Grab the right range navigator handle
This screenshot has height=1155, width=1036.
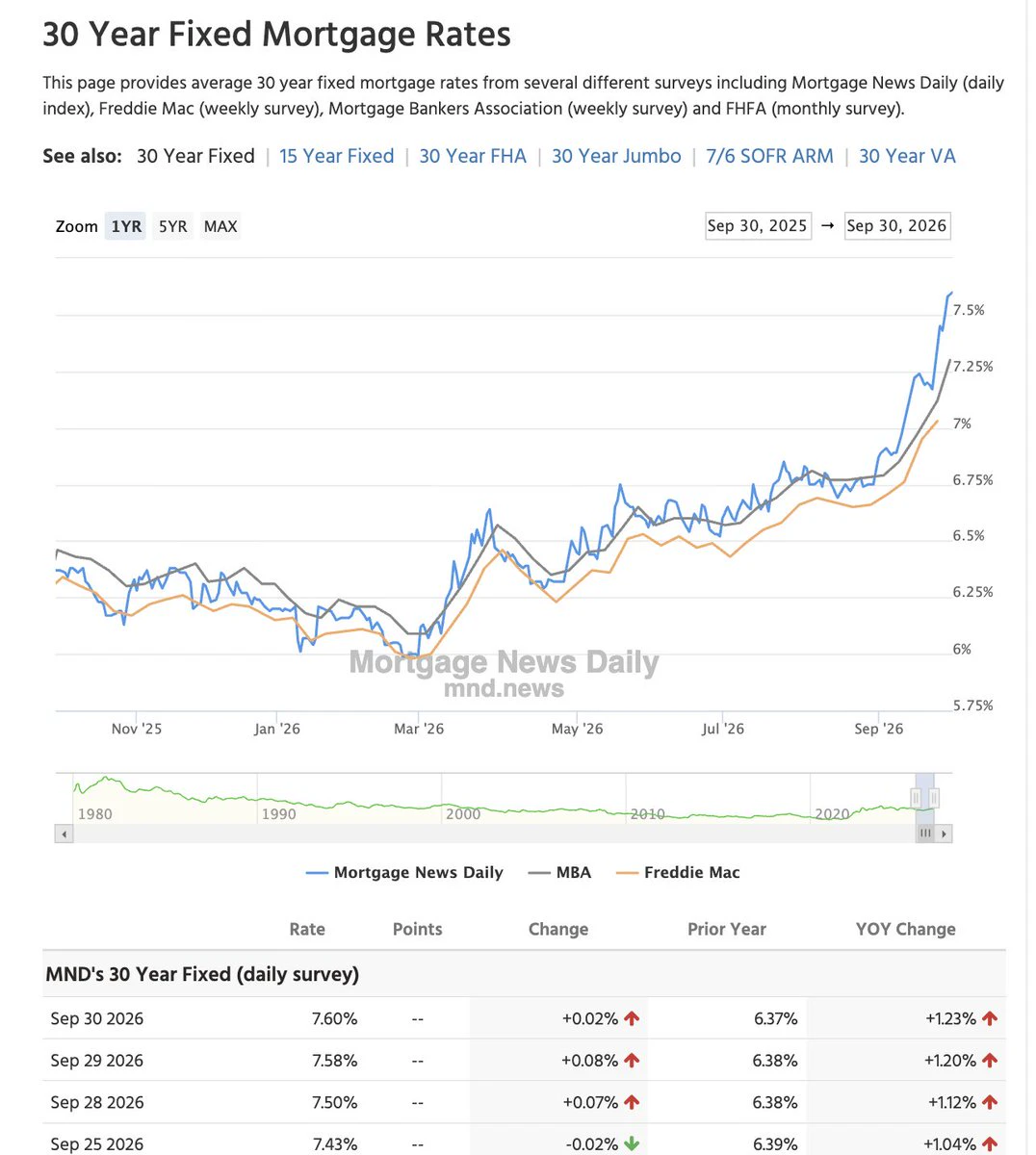tap(934, 798)
